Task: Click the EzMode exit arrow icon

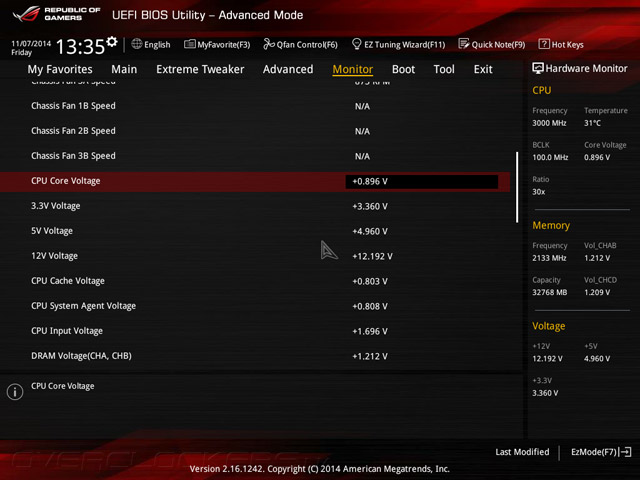Action: click(x=626, y=452)
